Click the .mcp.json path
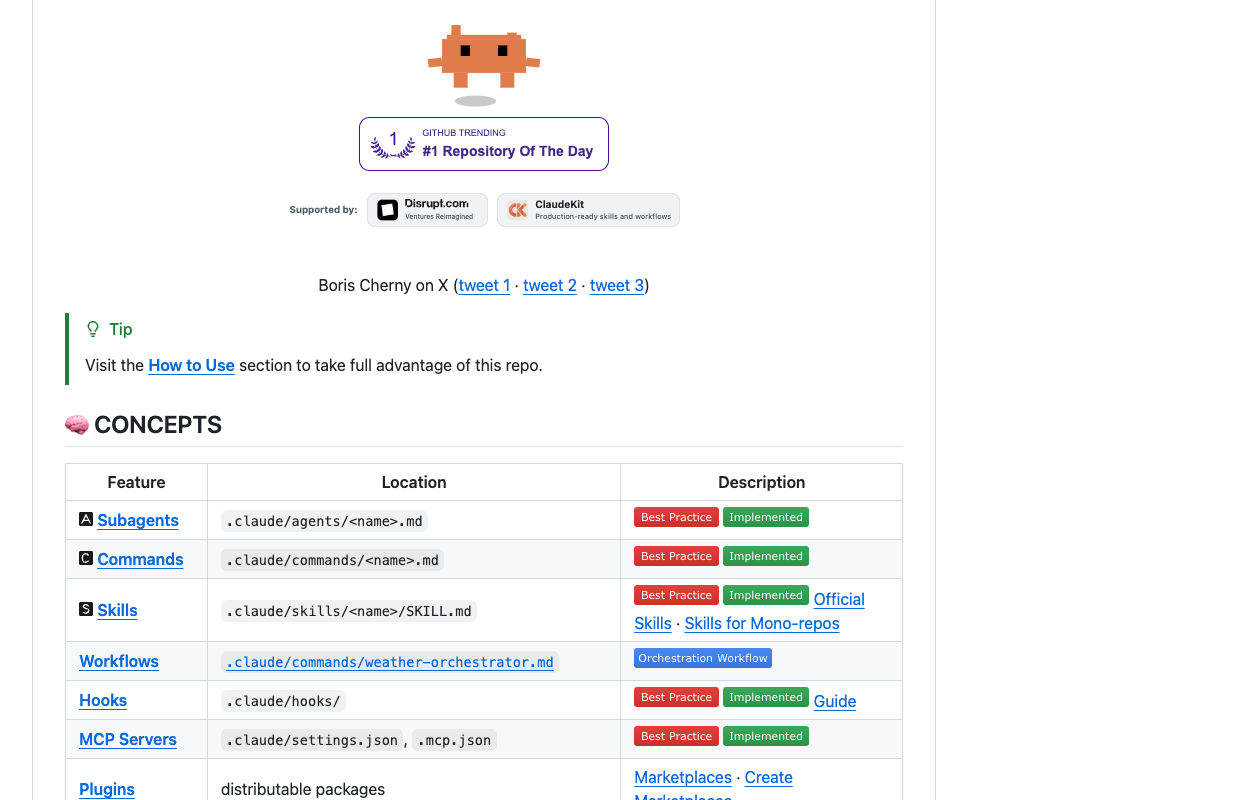Screen dimensions: 1260x800 tap(454, 740)
